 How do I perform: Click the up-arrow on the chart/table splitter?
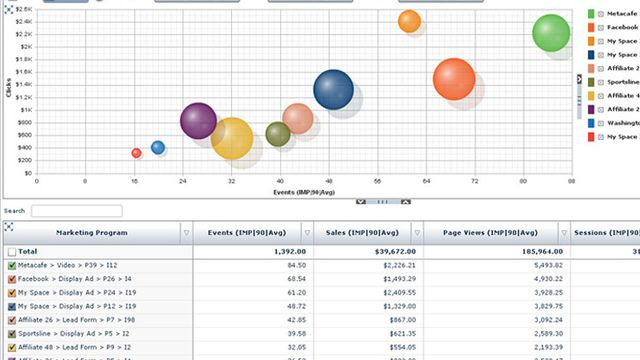tap(405, 202)
